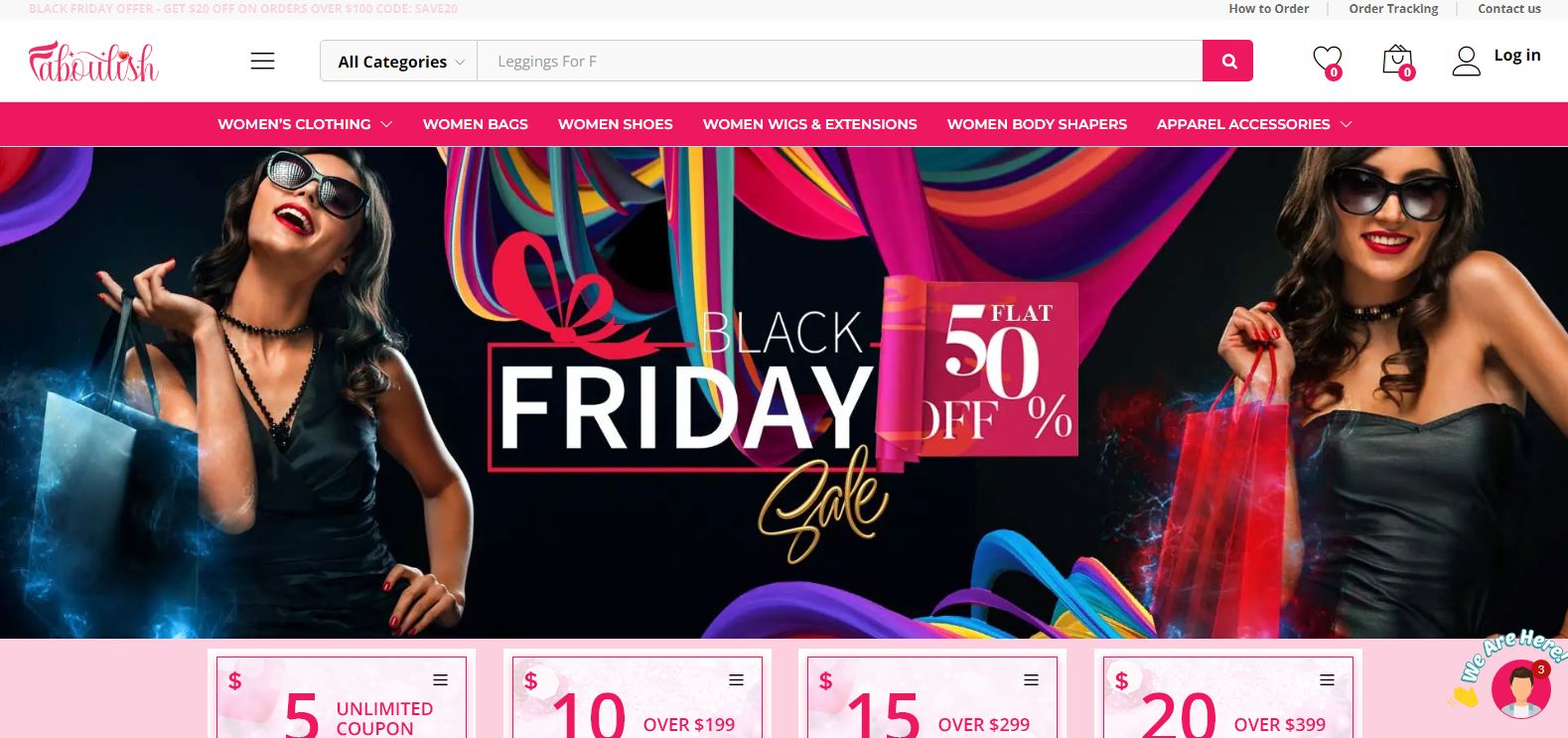Open the We Are Here chat avatar
Image resolution: width=1568 pixels, height=738 pixels.
(1520, 688)
